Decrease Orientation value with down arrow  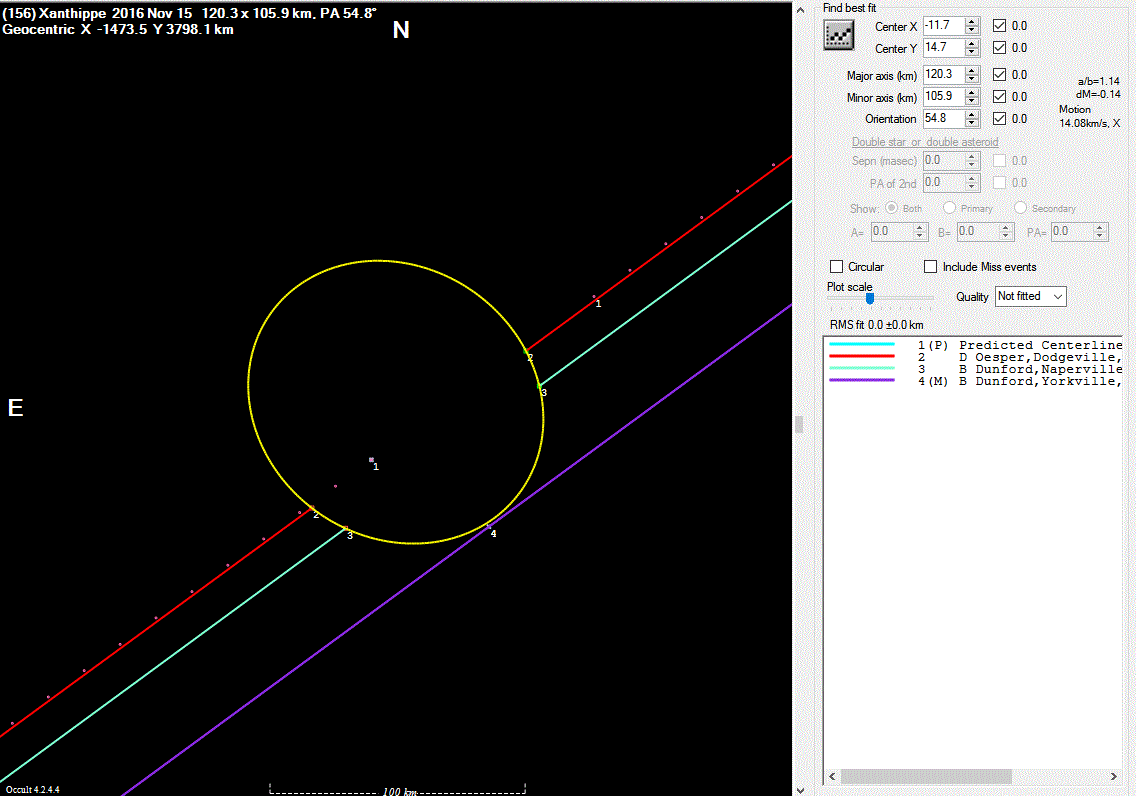point(972,123)
